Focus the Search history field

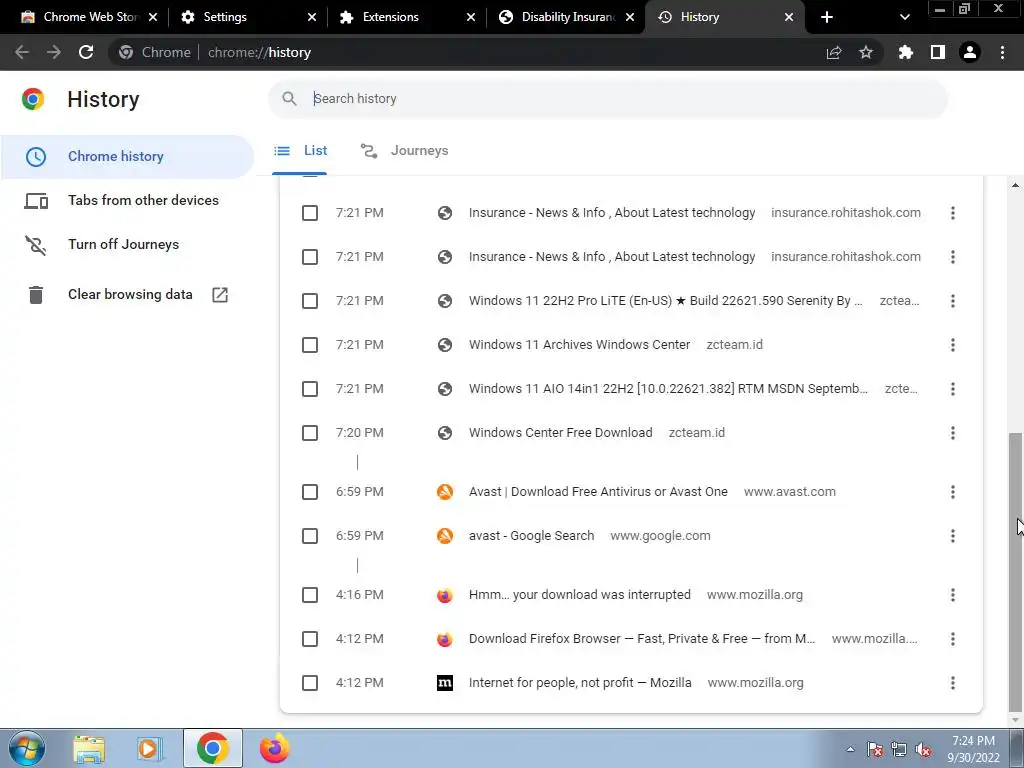(607, 99)
